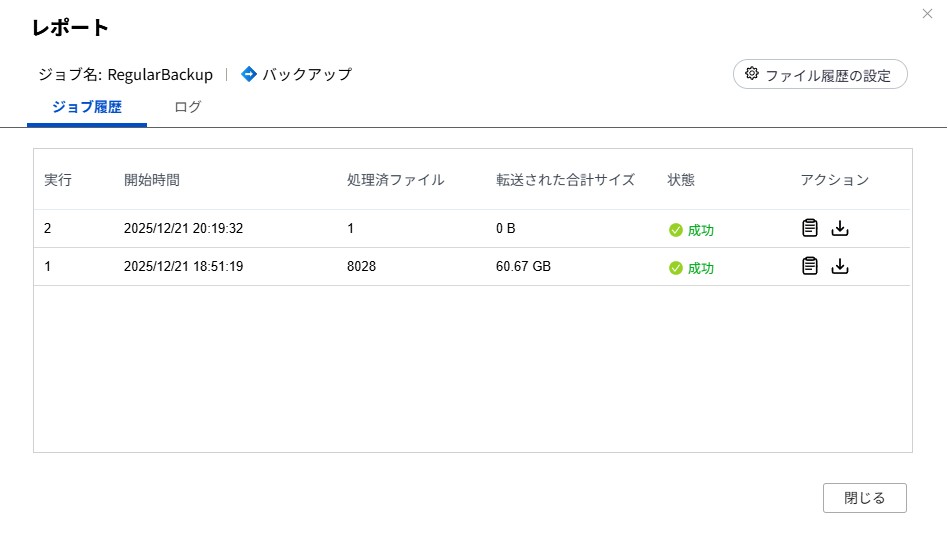
Task: Click the green success icon for run 2
Action: click(x=676, y=230)
